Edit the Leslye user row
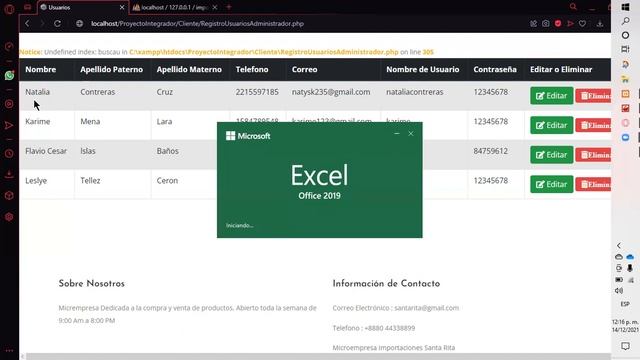Viewport: 640px width, 360px height. 551,184
